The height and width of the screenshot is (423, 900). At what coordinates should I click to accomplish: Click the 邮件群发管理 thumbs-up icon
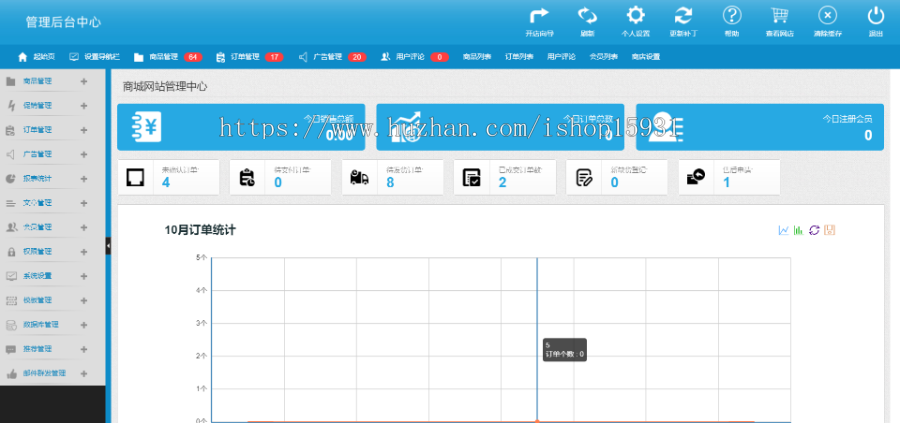pyautogui.click(x=11, y=374)
